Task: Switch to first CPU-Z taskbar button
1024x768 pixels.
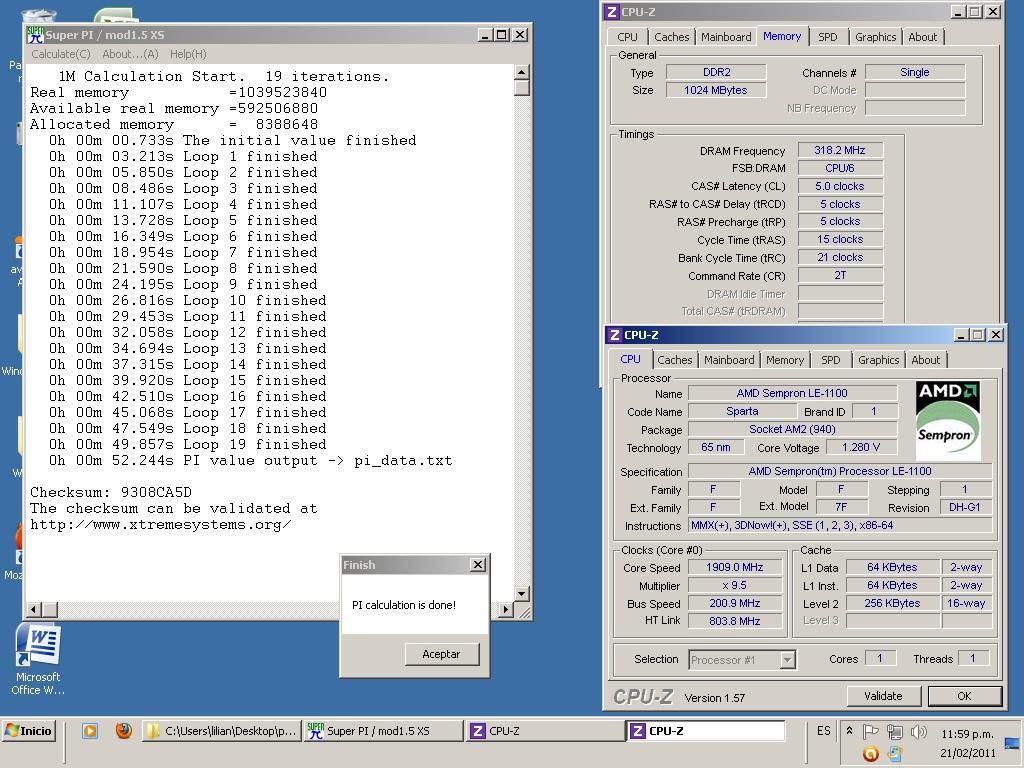Action: tap(545, 731)
